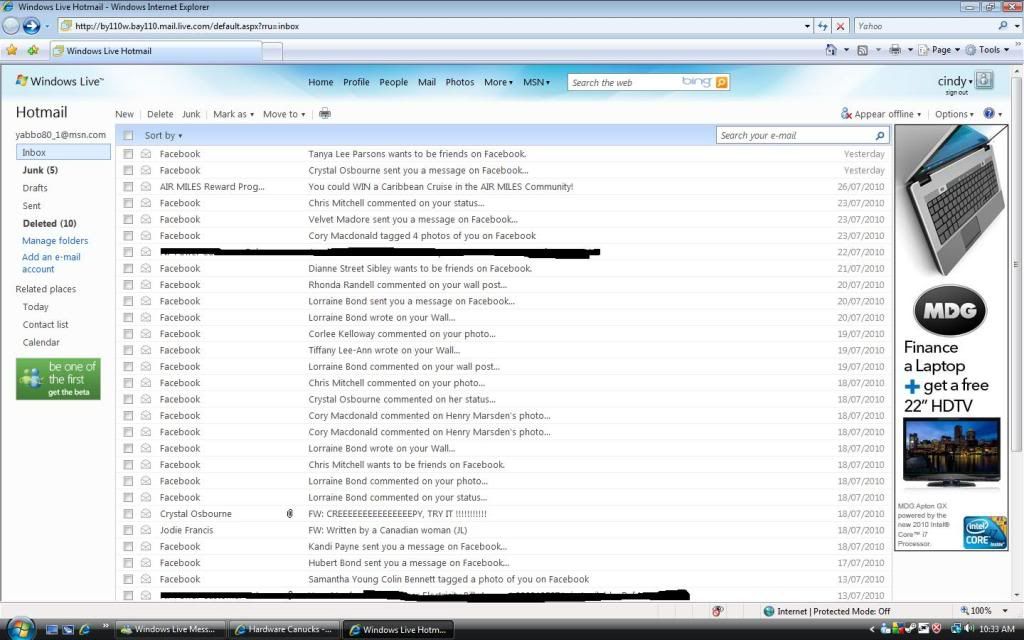Open the Sort by dropdown
The height and width of the screenshot is (640, 1024).
click(163, 136)
